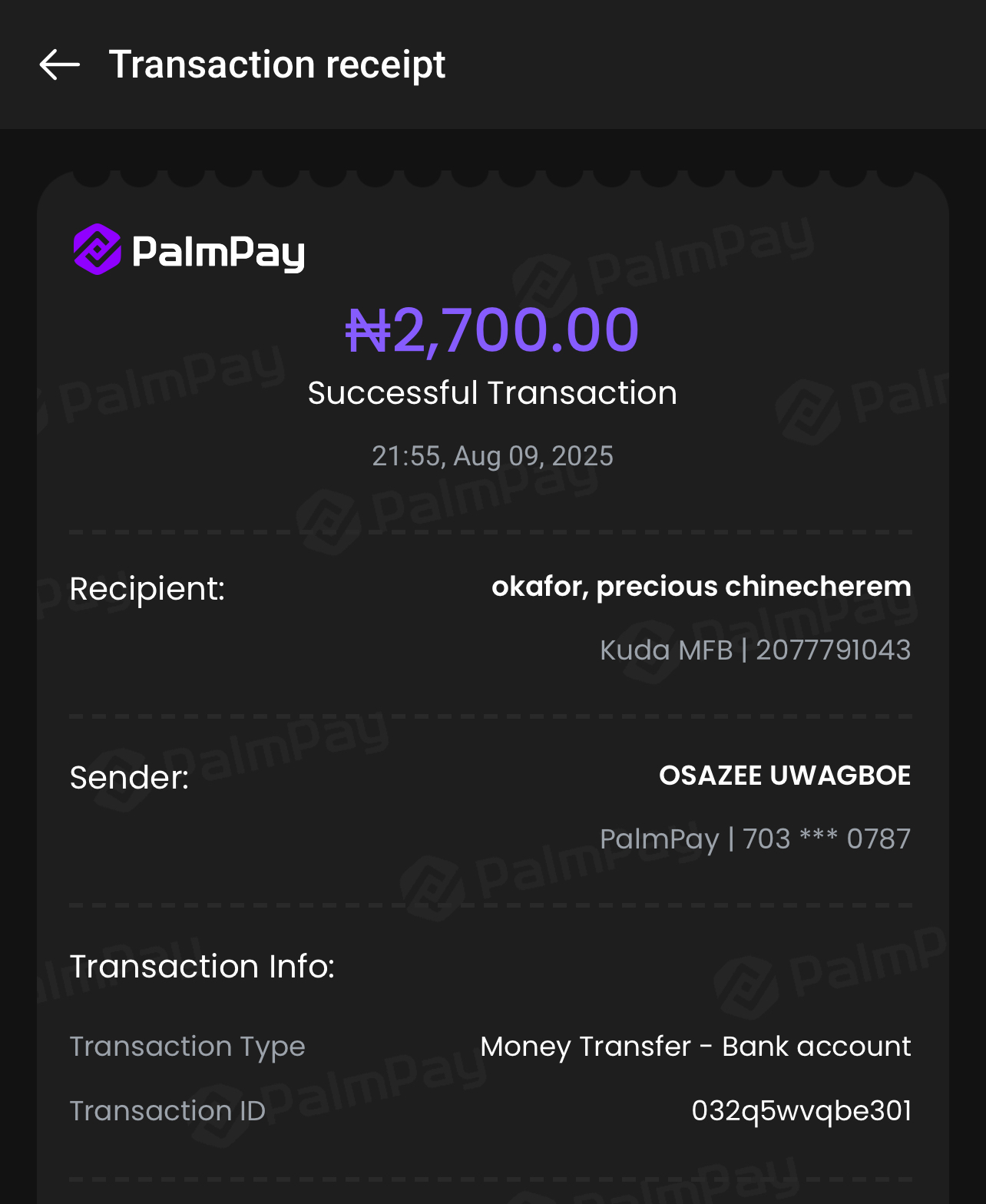
Task: Click the Transaction ID label
Action: (x=167, y=1111)
